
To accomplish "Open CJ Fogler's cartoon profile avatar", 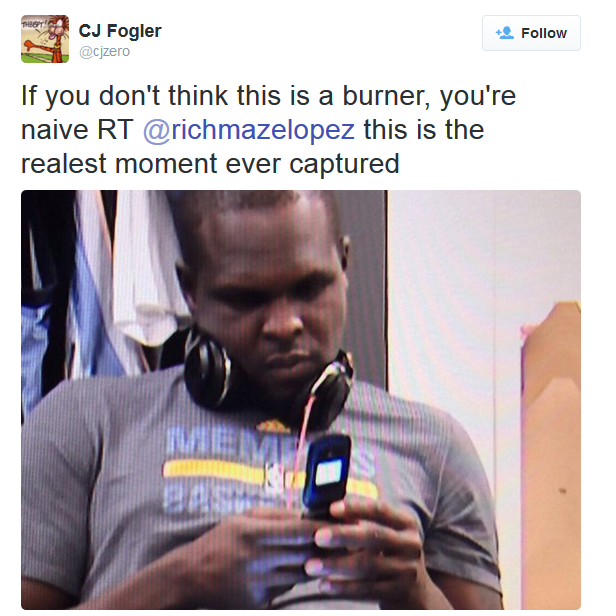I will click(45, 39).
